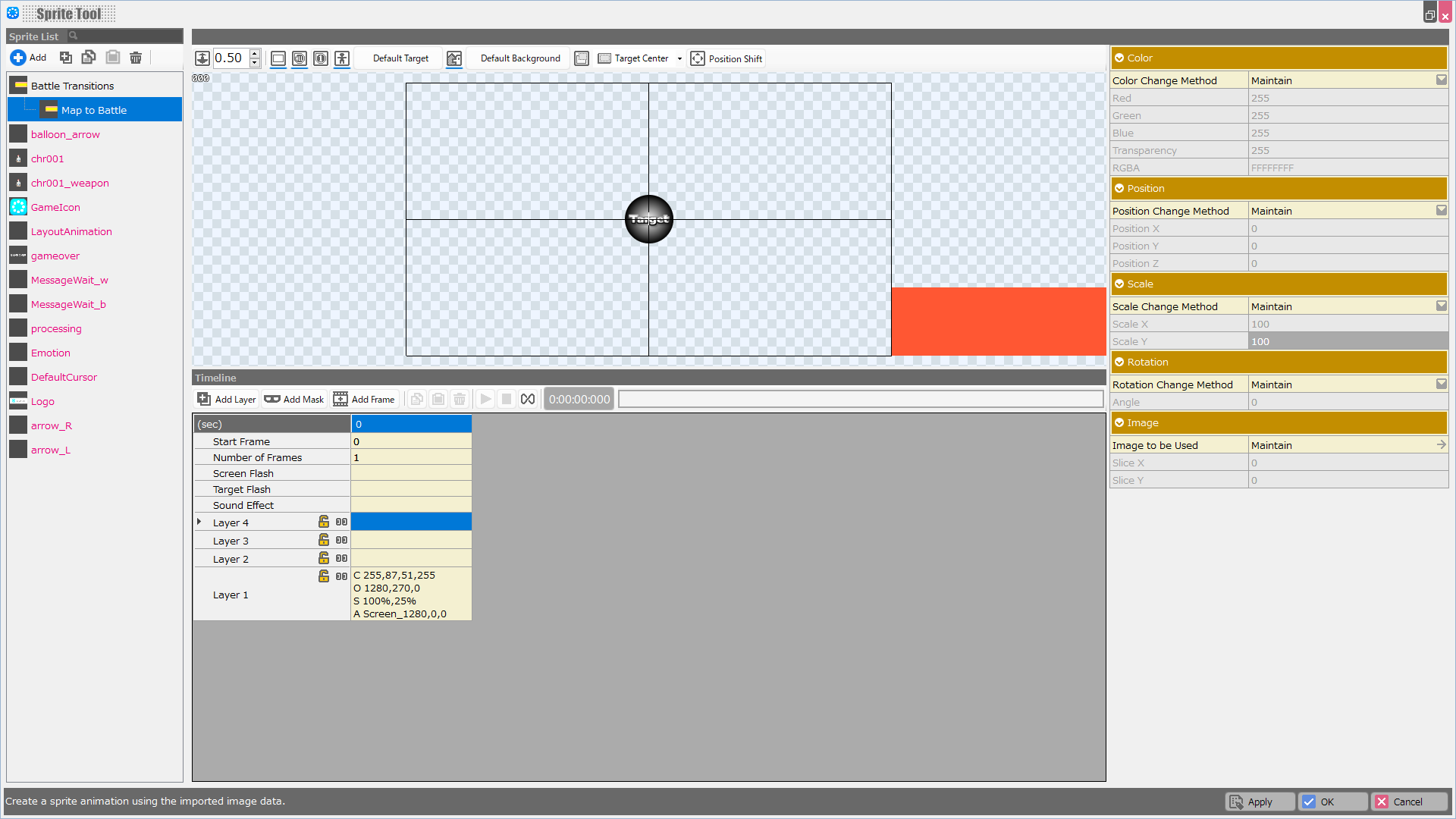Select Map to Battle in sprite list
Screen dimensions: 1456x819
[x=94, y=110]
